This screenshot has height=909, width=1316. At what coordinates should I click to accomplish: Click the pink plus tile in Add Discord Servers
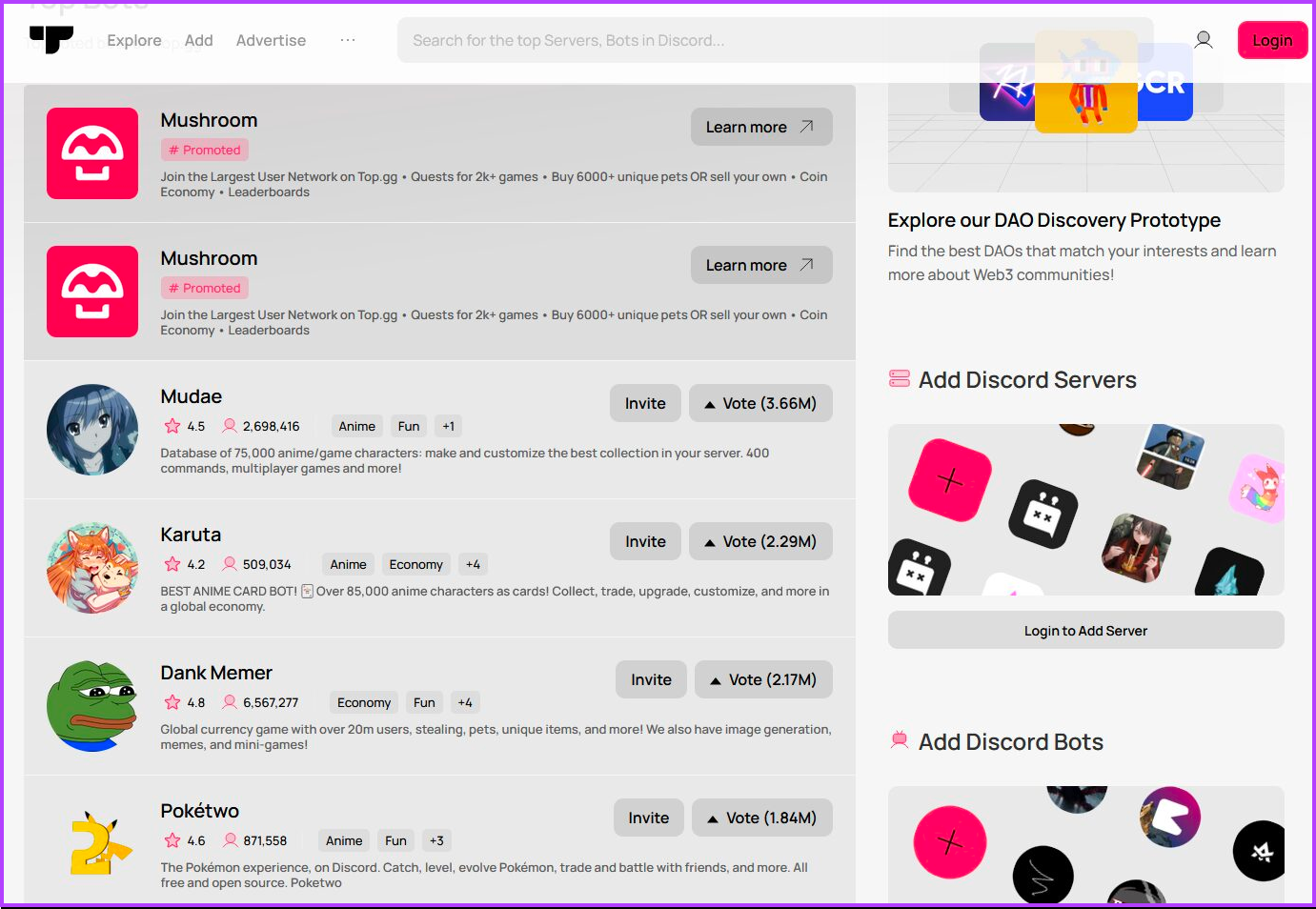(x=950, y=480)
